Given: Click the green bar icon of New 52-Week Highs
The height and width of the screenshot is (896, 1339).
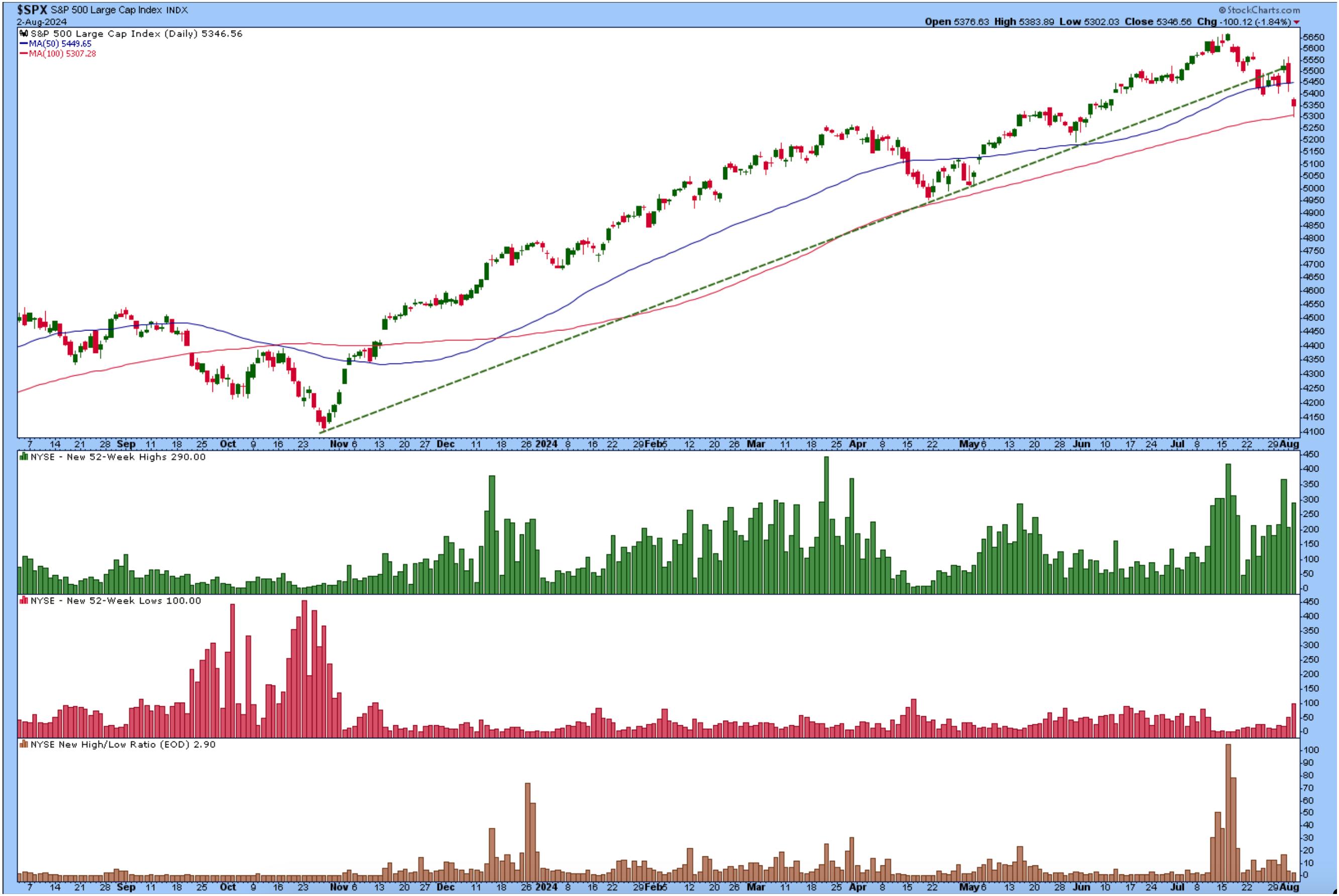Looking at the screenshot, I should (x=24, y=457).
